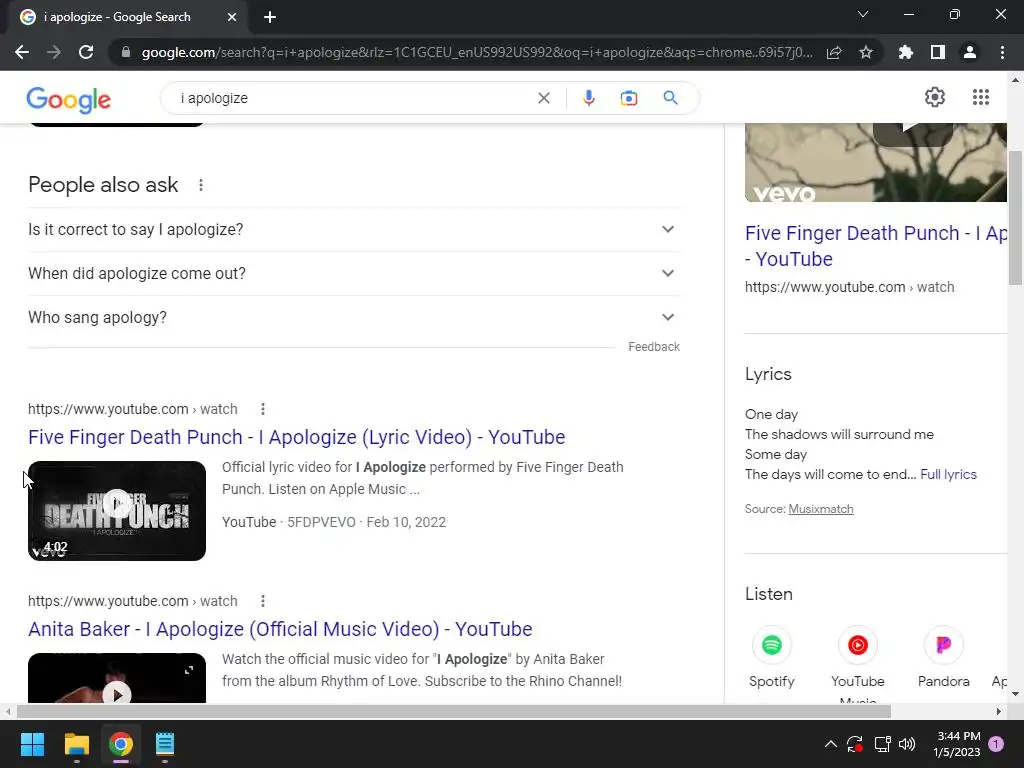Open the Chrome profile avatar
The height and width of the screenshot is (768, 1024).
pos(970,52)
